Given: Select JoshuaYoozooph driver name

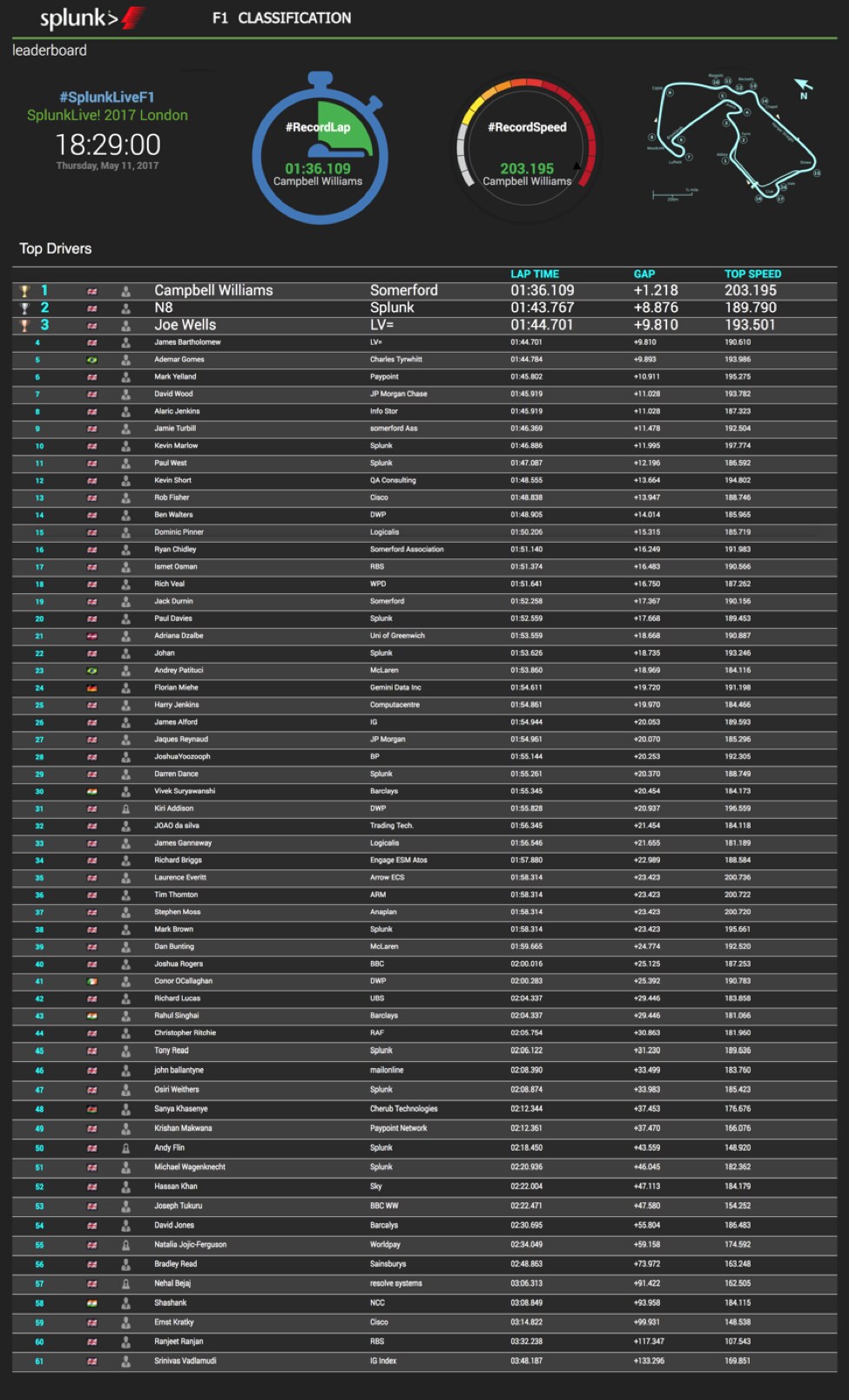Looking at the screenshot, I should 182,757.
